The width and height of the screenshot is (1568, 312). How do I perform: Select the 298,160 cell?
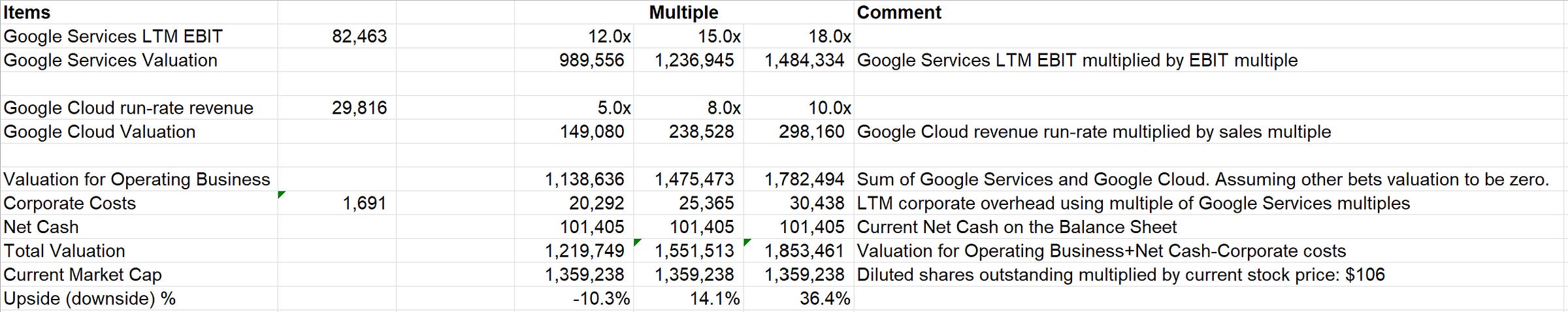[x=798, y=131]
